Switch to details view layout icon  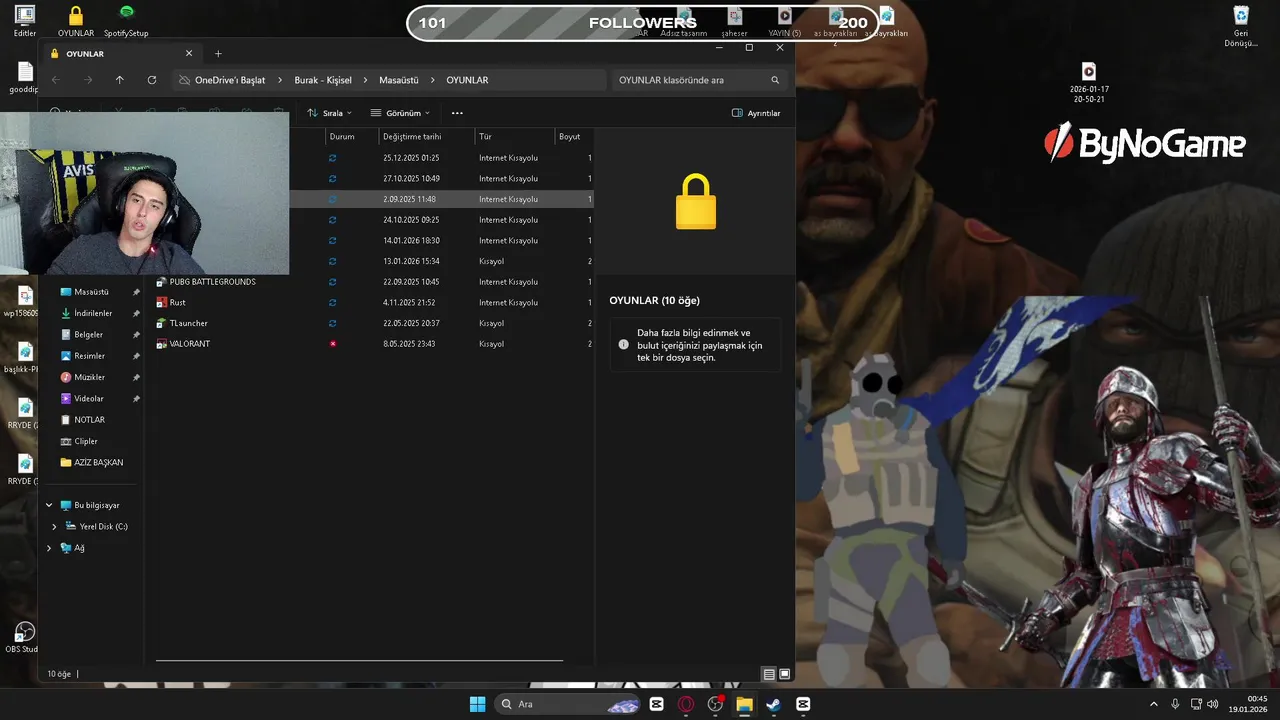pos(769,674)
